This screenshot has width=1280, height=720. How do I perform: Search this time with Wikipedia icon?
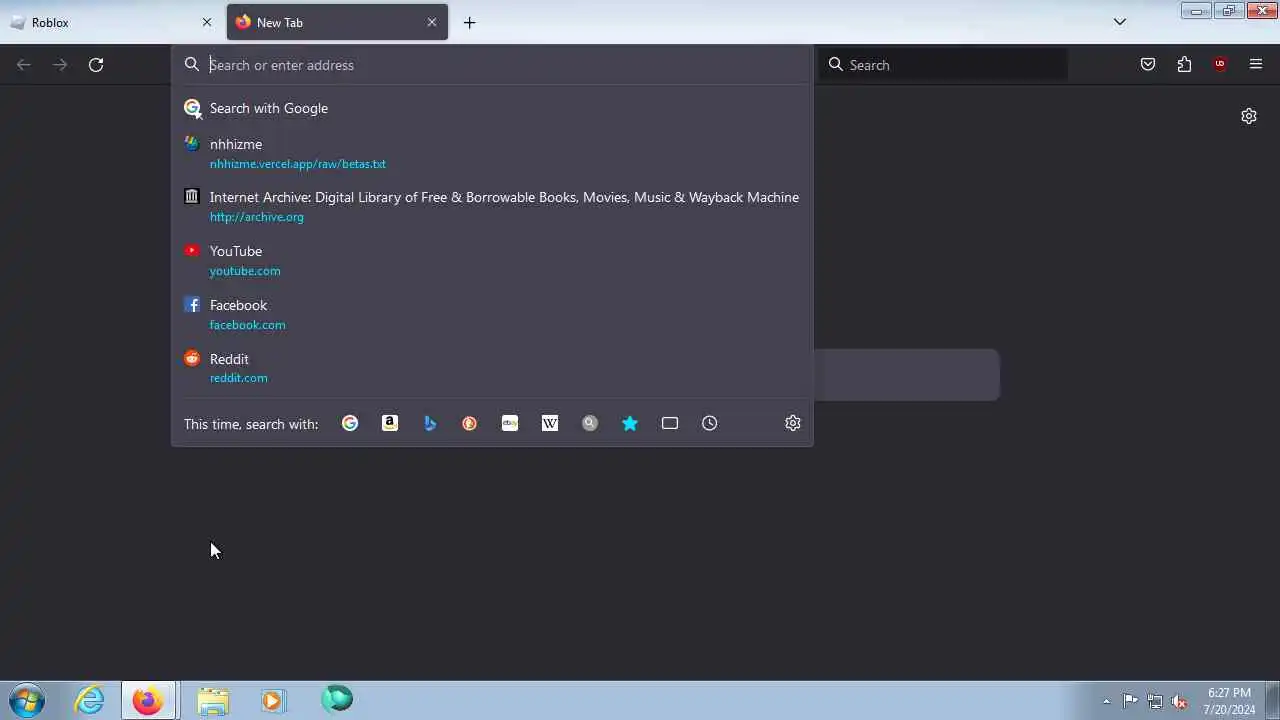(550, 423)
